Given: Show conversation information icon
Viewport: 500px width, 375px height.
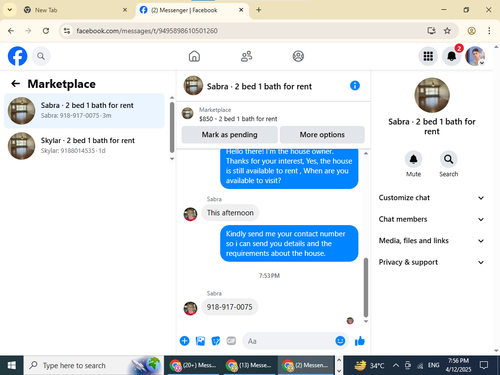Looking at the screenshot, I should click(x=355, y=86).
